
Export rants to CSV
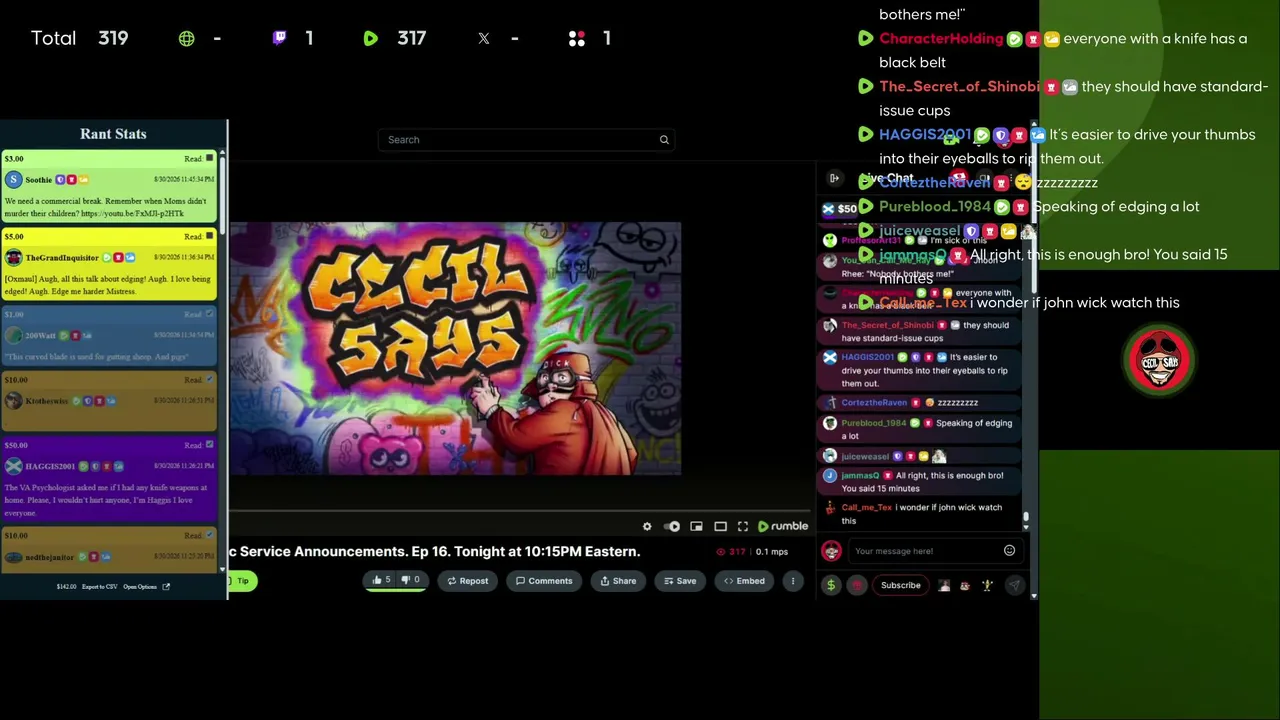pyautogui.click(x=100, y=587)
